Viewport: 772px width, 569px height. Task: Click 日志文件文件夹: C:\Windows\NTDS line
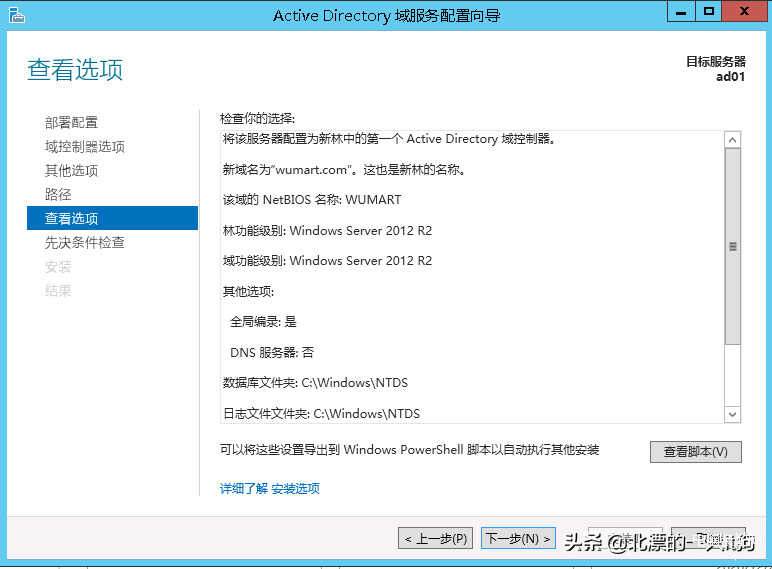point(322,413)
